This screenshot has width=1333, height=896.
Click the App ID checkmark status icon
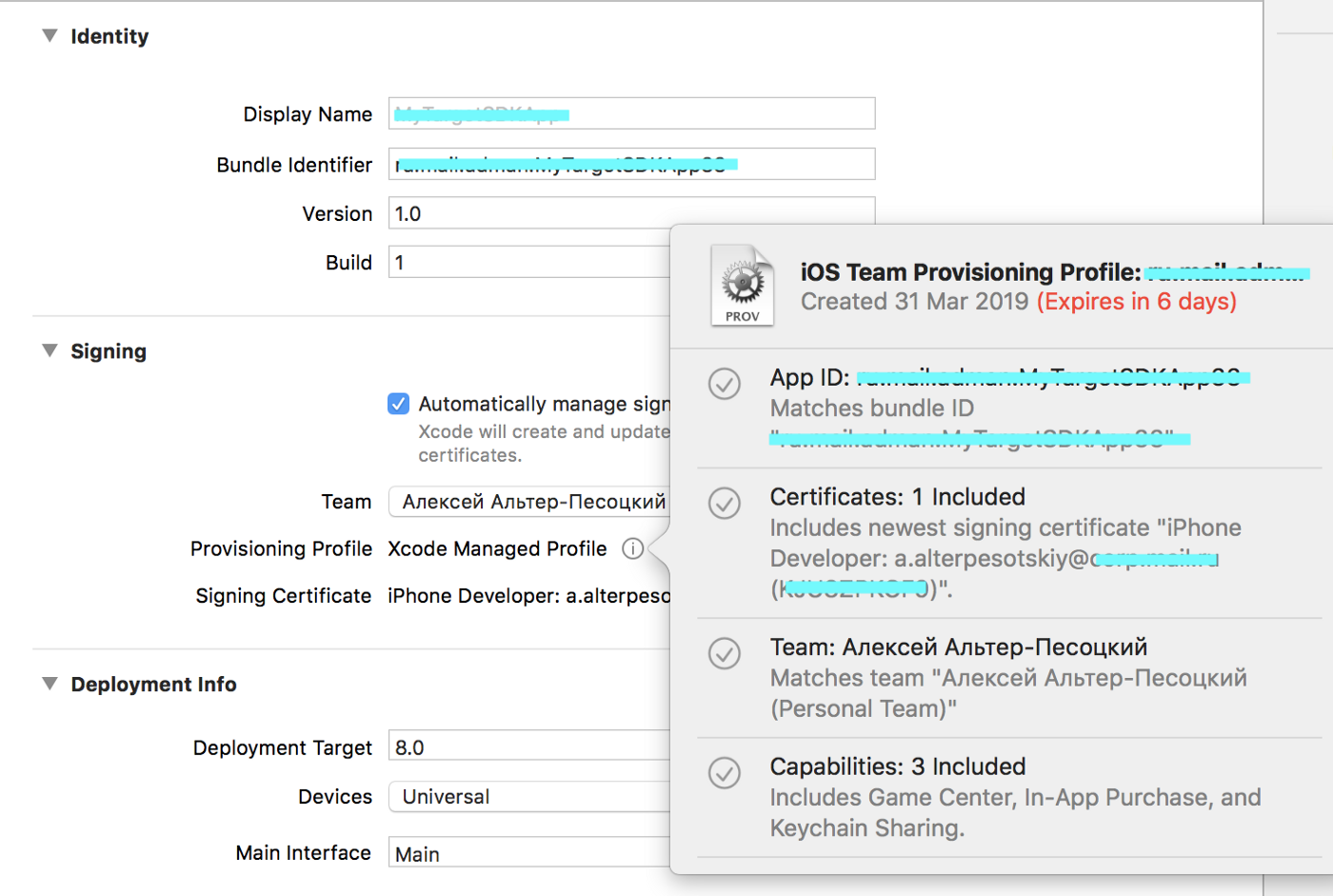point(725,384)
